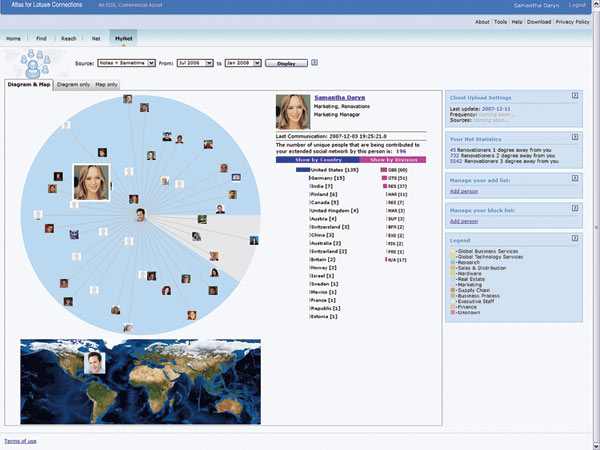600x450 pixels.
Task: Open help icon in Your Net Statistics panel
Action: click(x=575, y=137)
